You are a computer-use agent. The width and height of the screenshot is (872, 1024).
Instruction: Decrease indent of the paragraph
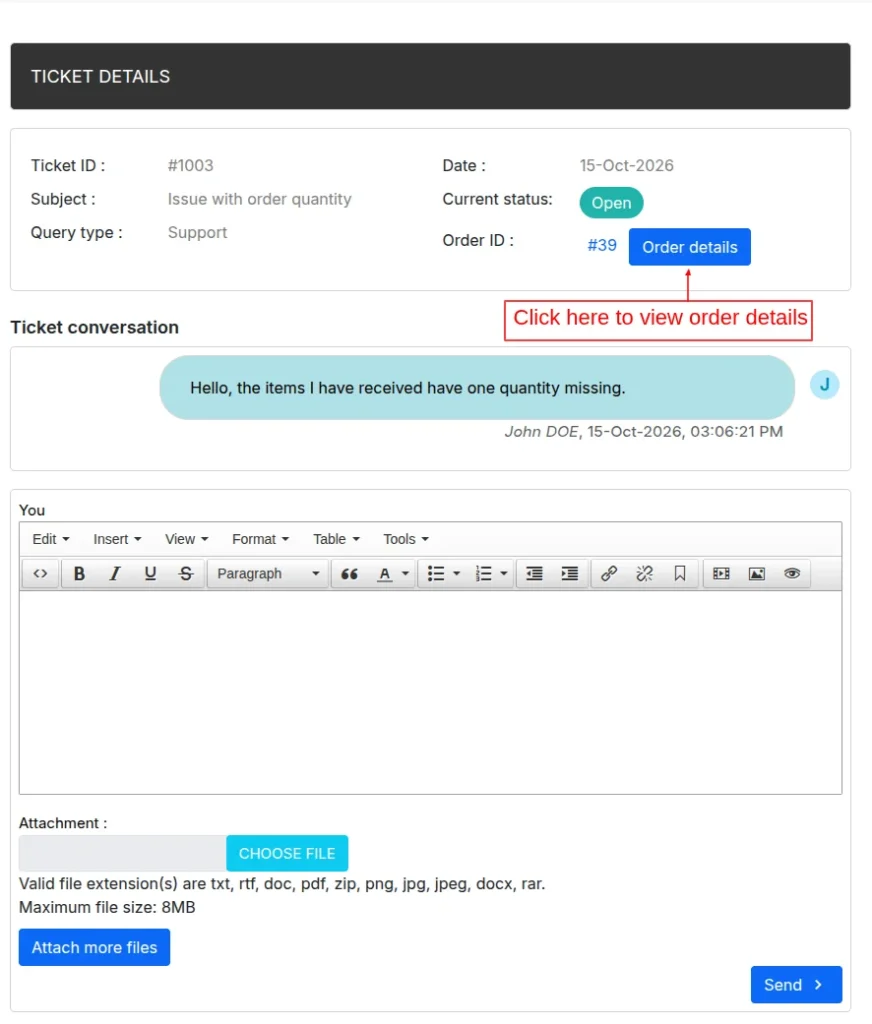[x=534, y=573]
